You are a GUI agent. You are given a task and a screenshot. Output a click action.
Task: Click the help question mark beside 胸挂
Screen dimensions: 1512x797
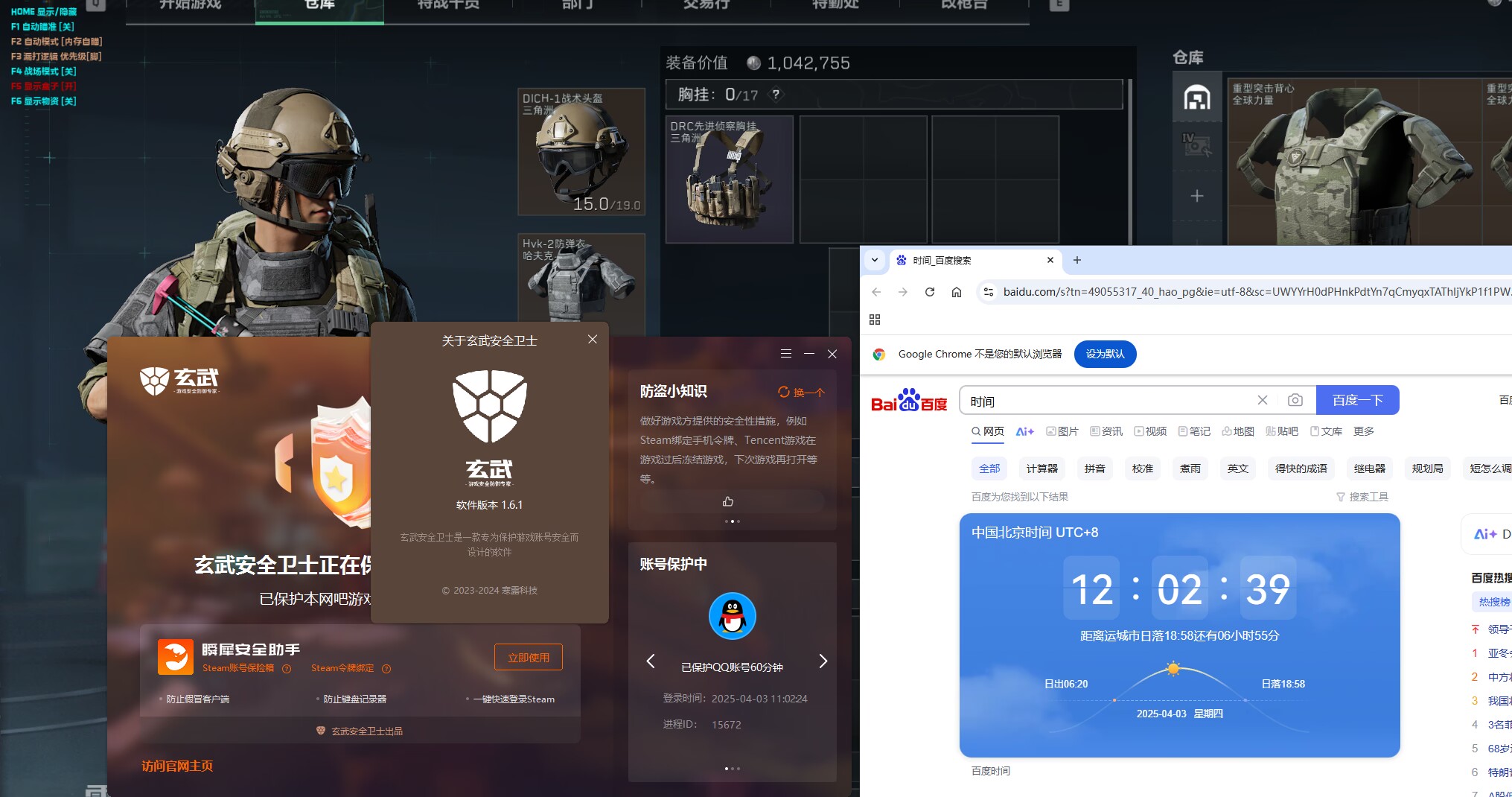pyautogui.click(x=776, y=95)
